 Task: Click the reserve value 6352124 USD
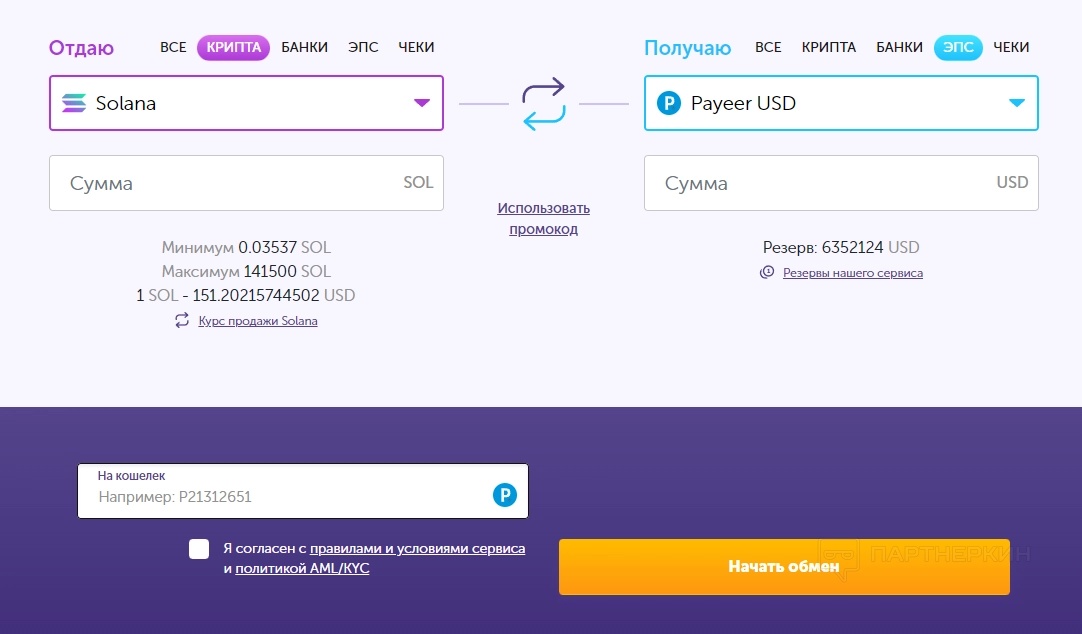870,247
